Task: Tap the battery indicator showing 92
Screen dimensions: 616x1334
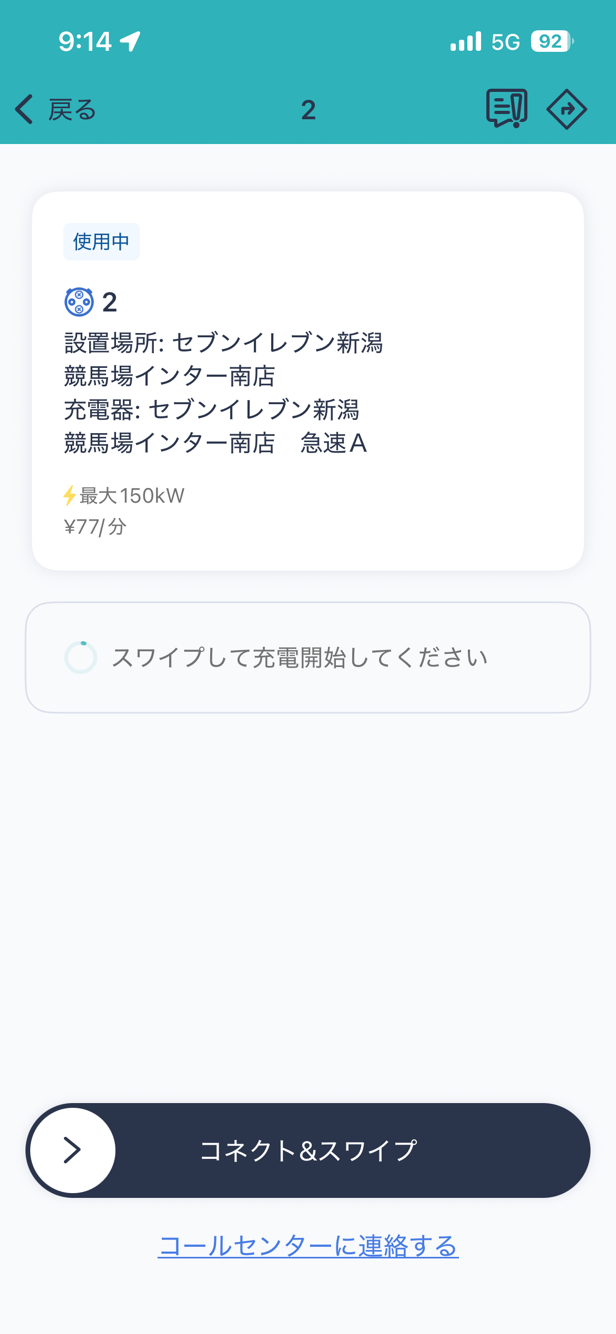Action: coord(551,42)
